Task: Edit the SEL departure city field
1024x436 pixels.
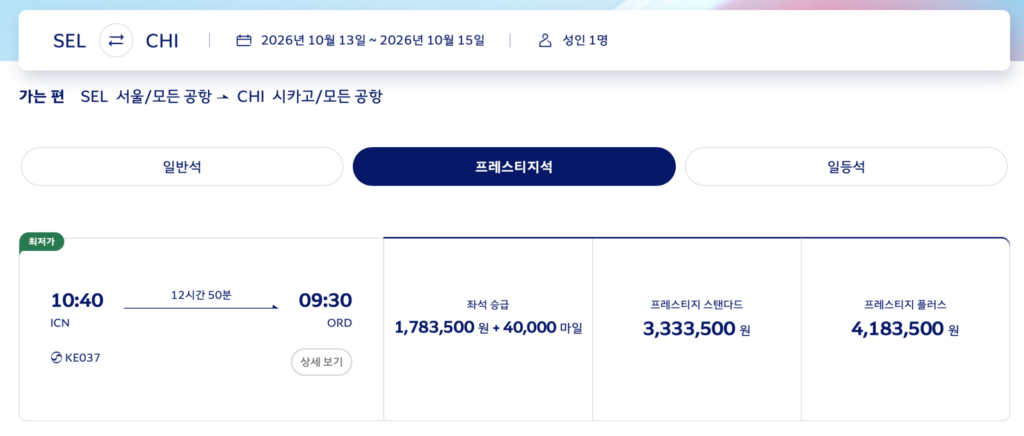Action: click(70, 41)
